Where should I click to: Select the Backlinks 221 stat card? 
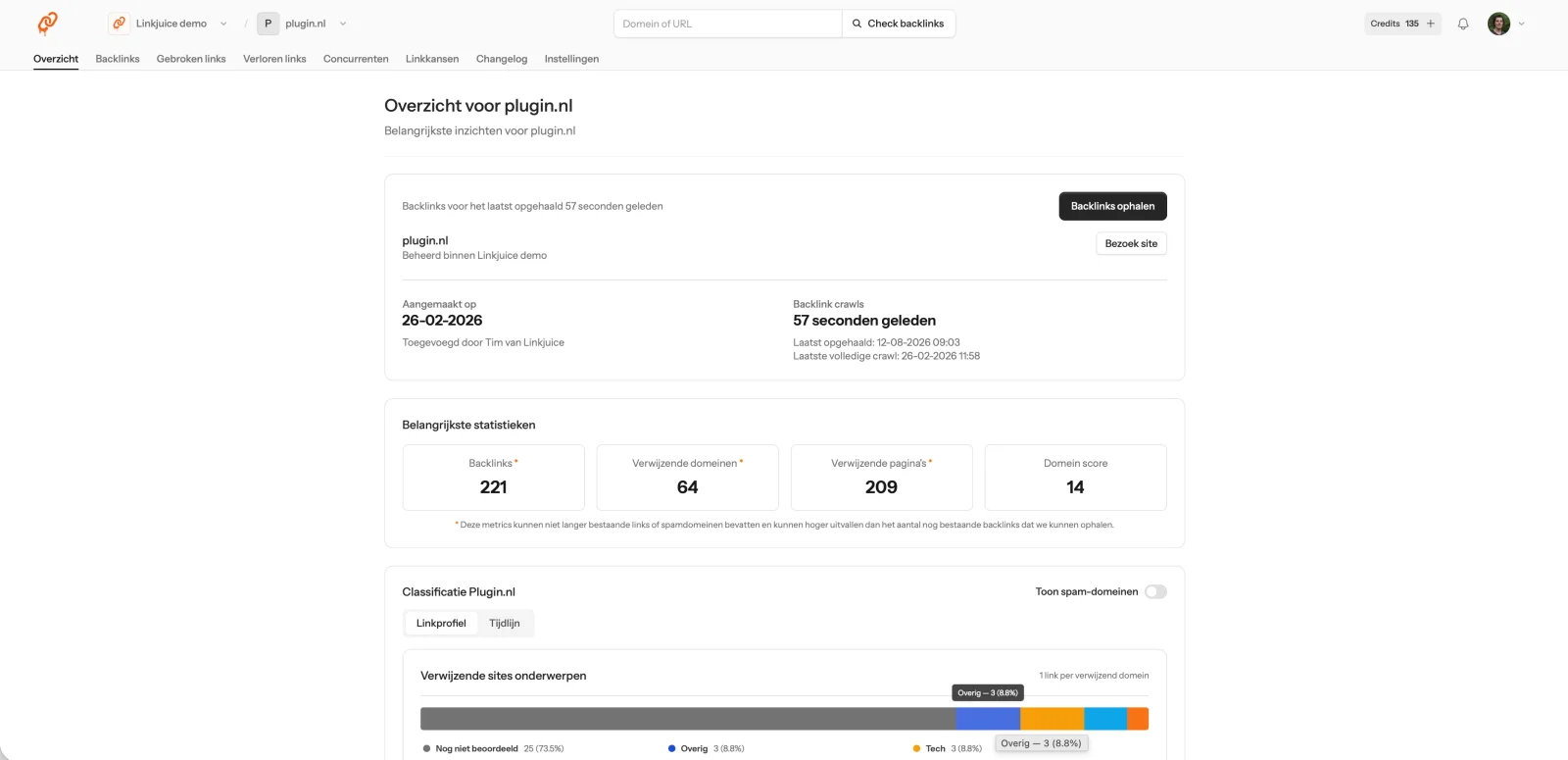tap(493, 478)
